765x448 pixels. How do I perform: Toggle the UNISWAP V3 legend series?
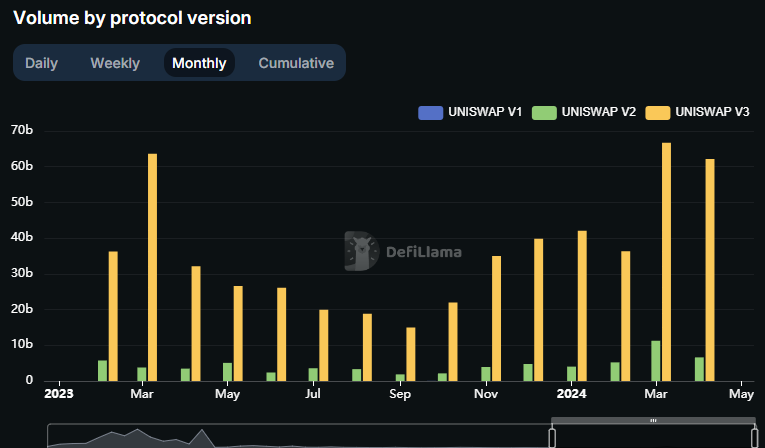tap(697, 112)
